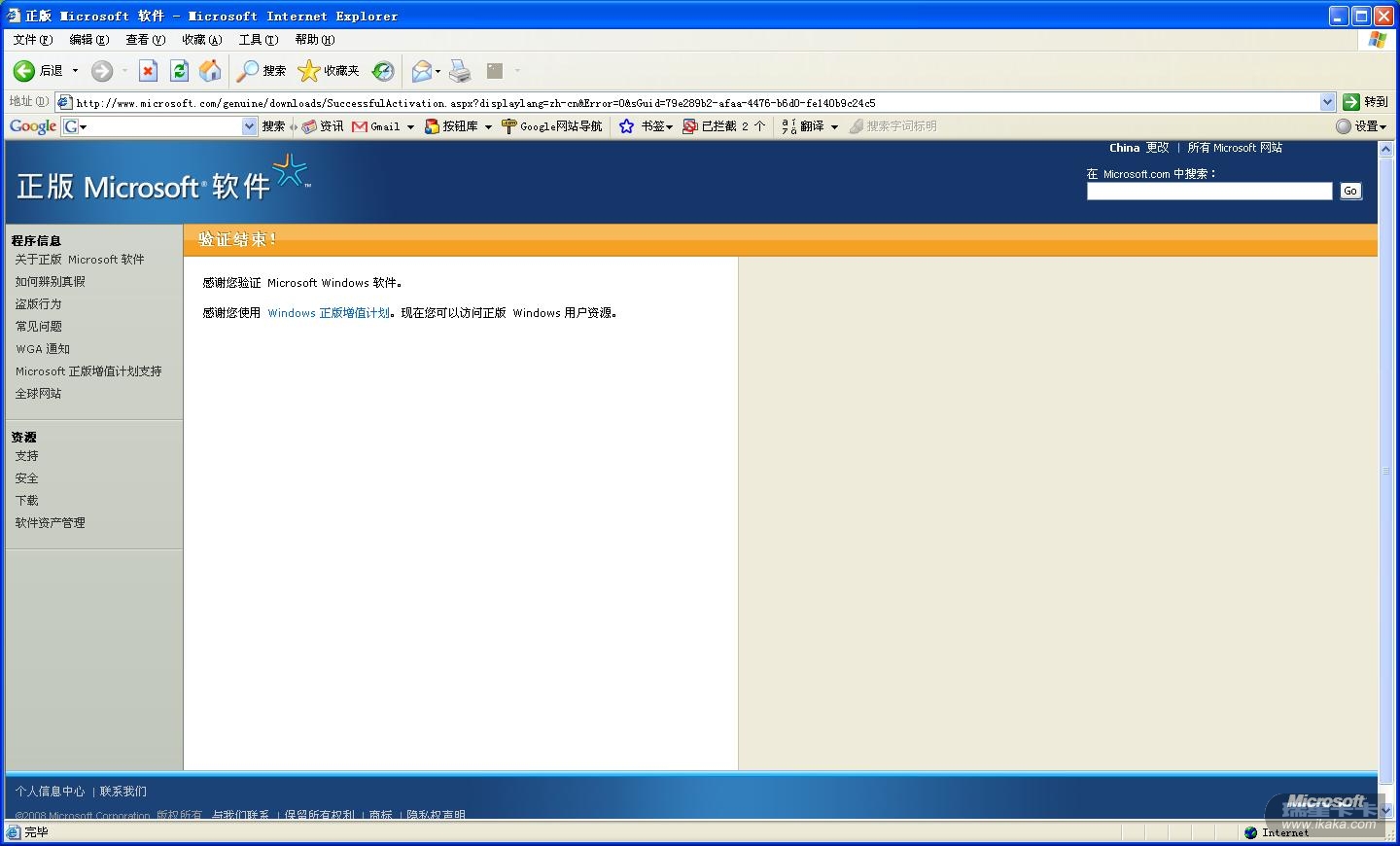Viewport: 1400px width, 846px height.
Task: Click the 个人信息中心 footer link
Action: click(50, 792)
